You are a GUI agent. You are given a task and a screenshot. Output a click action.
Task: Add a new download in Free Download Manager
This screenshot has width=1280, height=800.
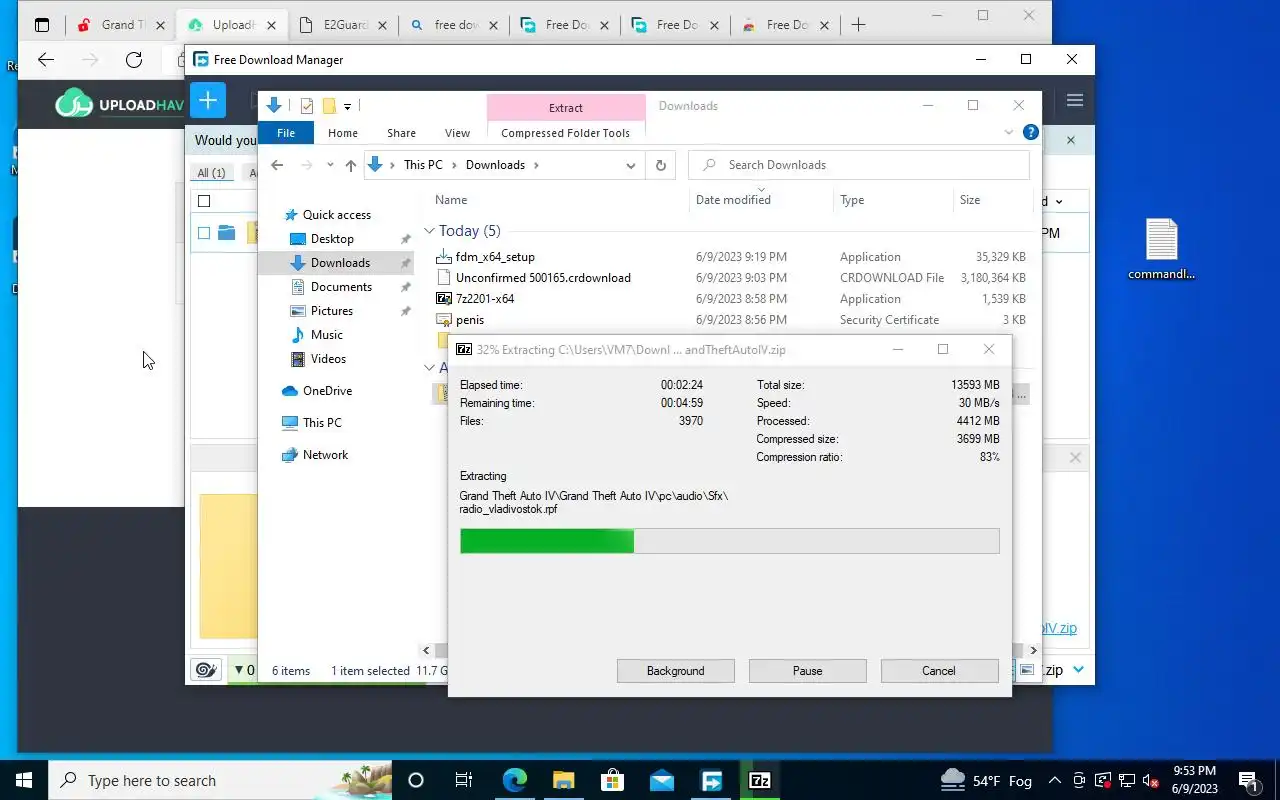[x=208, y=100]
